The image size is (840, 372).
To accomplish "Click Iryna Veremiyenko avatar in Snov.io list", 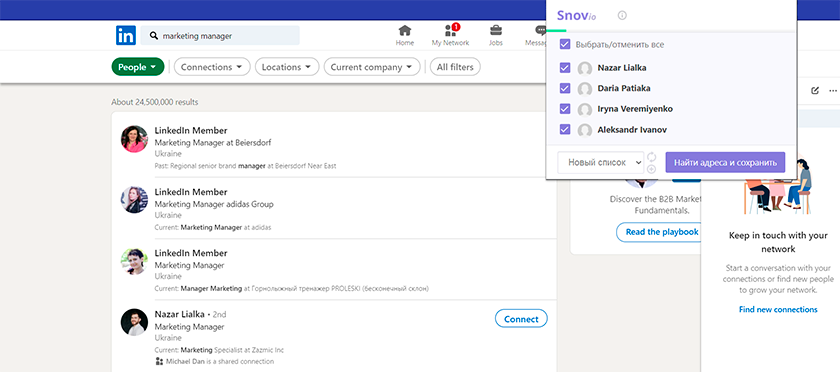I will (584, 109).
